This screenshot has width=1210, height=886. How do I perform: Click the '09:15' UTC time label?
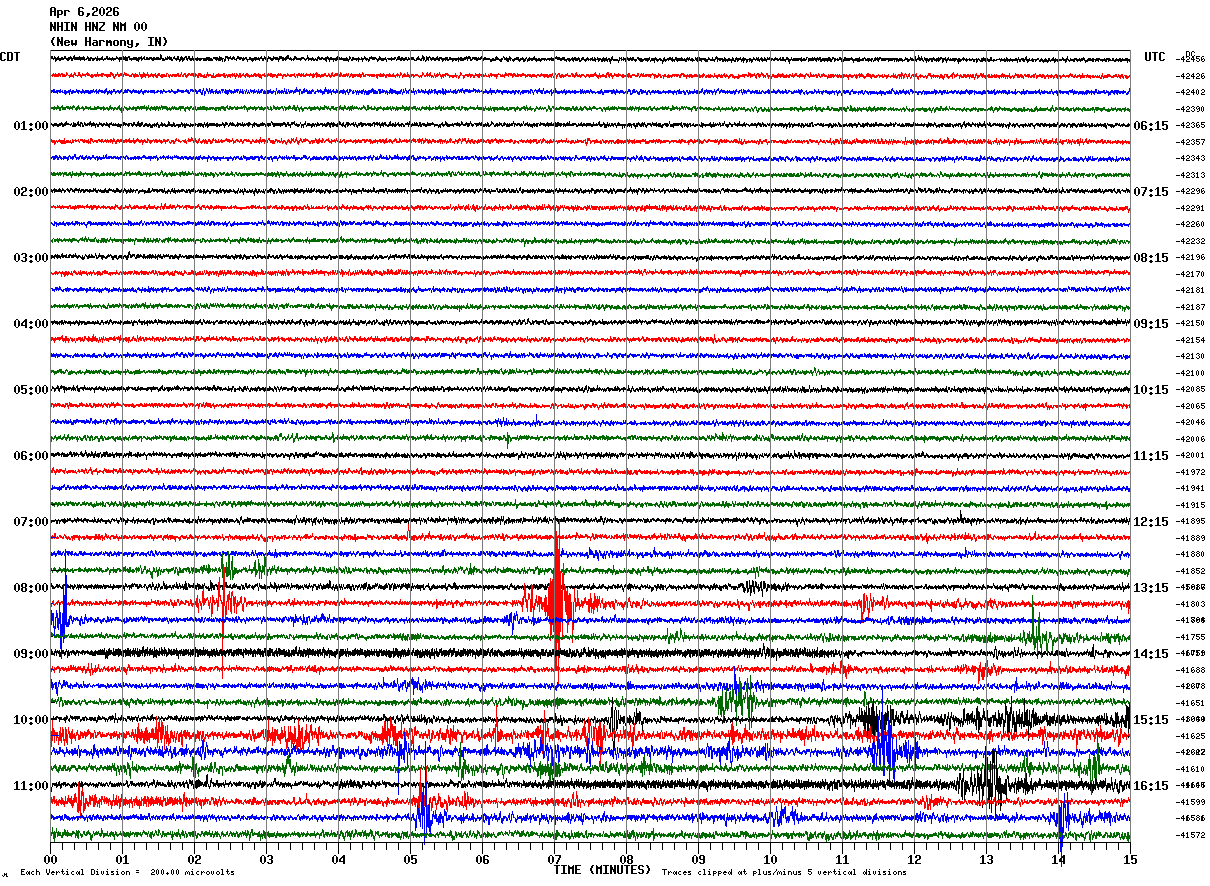coord(1151,324)
